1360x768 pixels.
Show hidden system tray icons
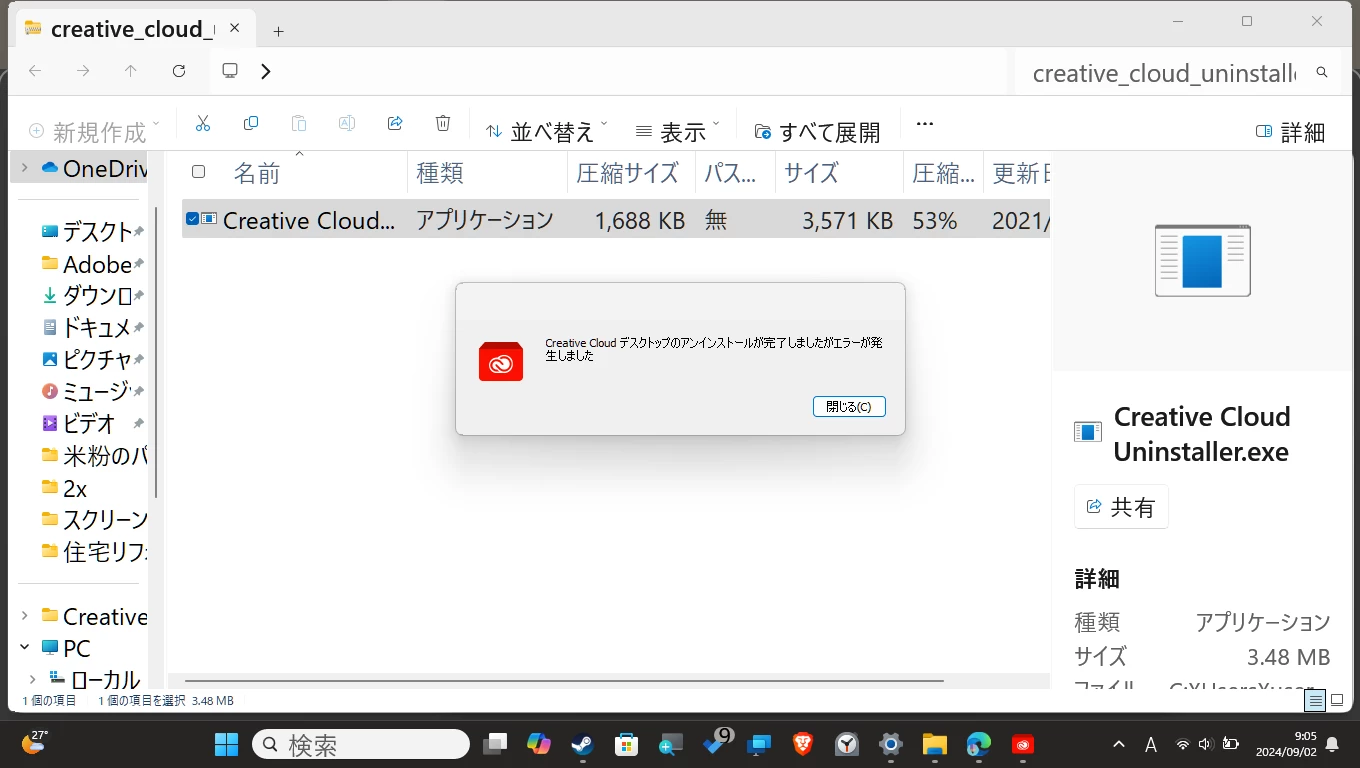1119,744
